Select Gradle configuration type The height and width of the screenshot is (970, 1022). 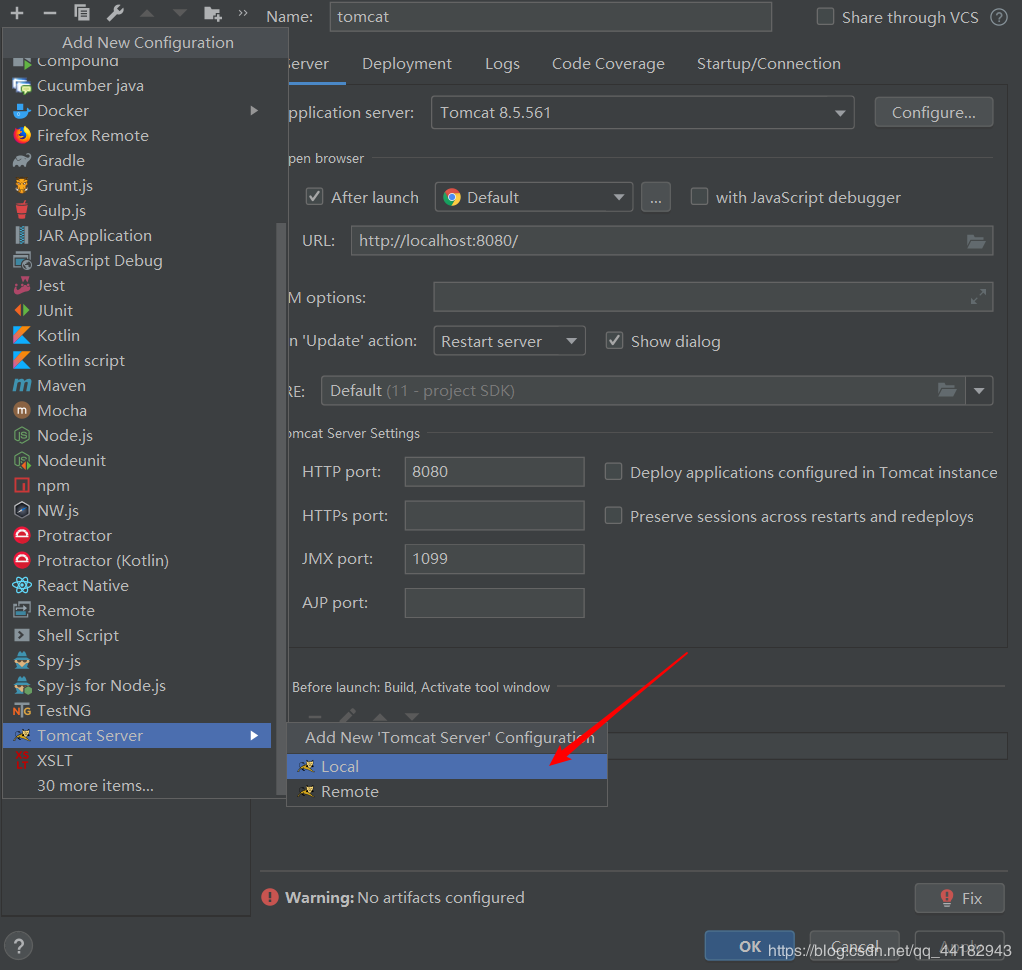(137, 160)
